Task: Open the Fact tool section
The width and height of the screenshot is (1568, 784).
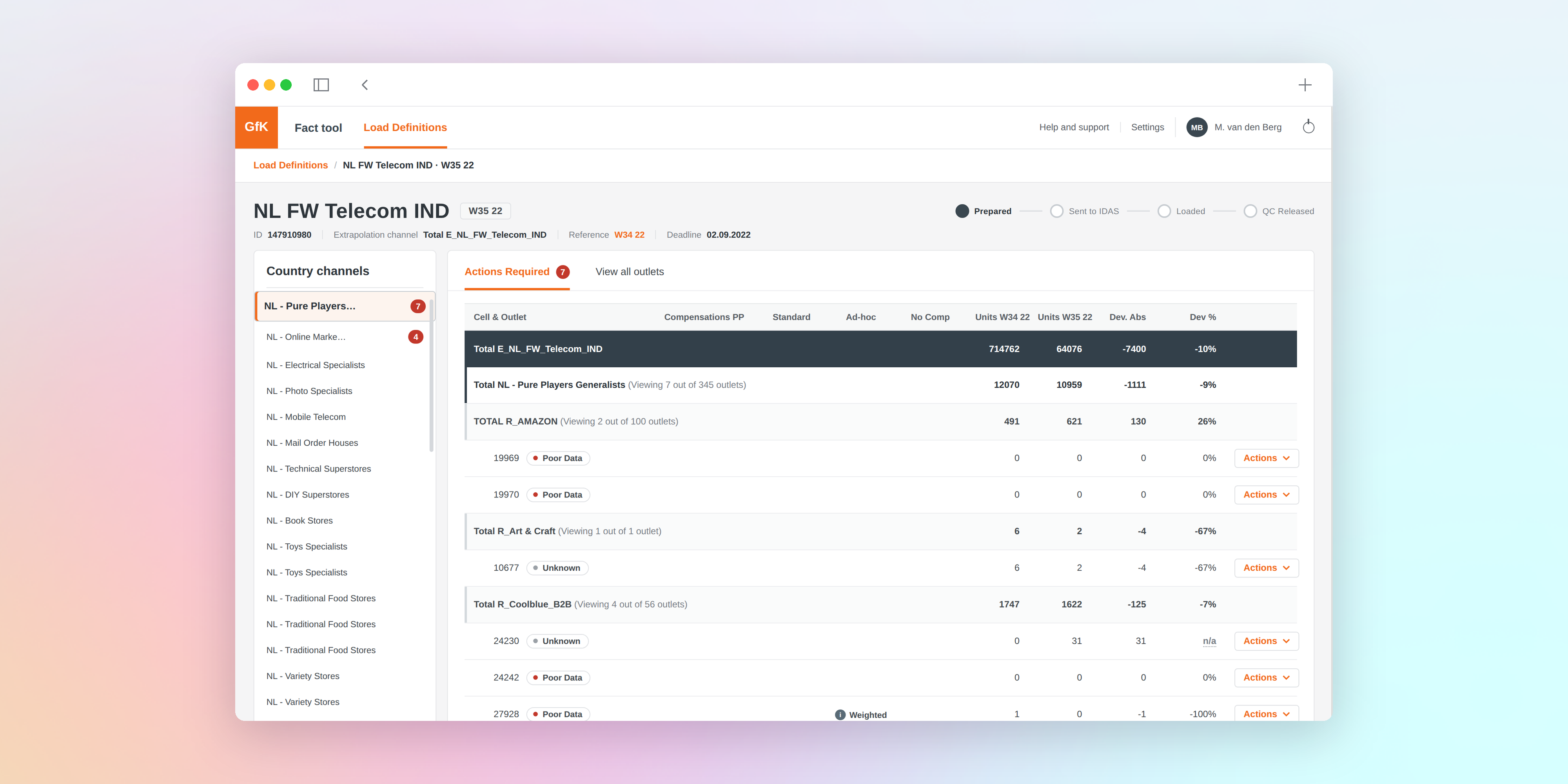Action: pyautogui.click(x=318, y=128)
